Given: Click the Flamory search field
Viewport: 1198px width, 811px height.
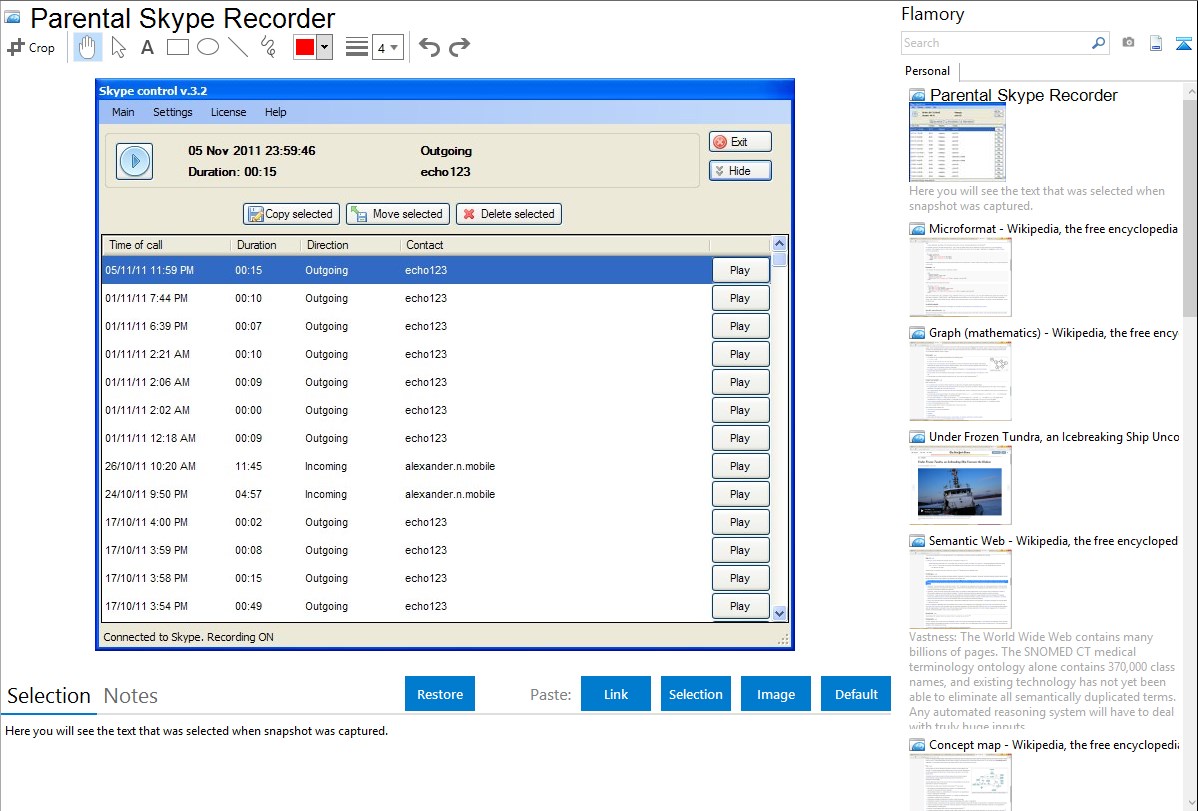Looking at the screenshot, I should tap(995, 43).
